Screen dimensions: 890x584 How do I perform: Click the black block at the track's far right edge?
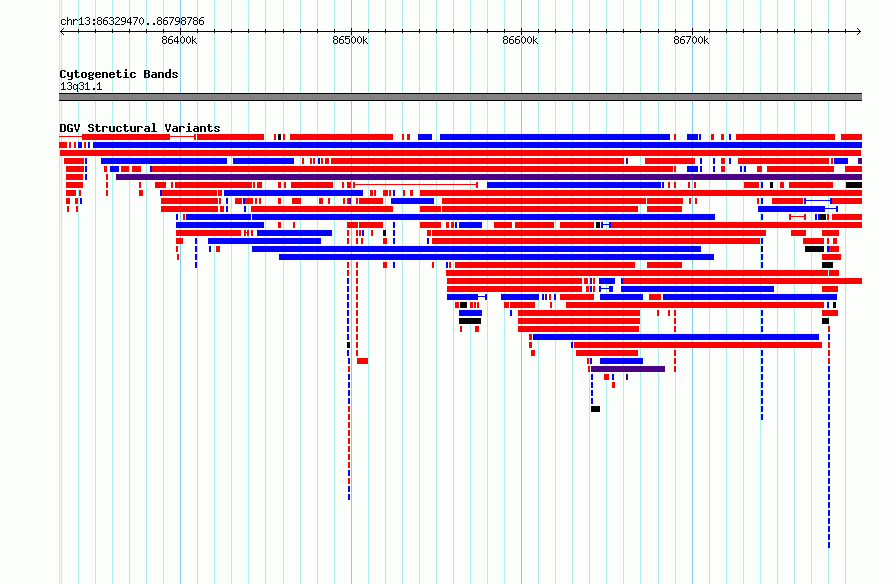click(854, 185)
